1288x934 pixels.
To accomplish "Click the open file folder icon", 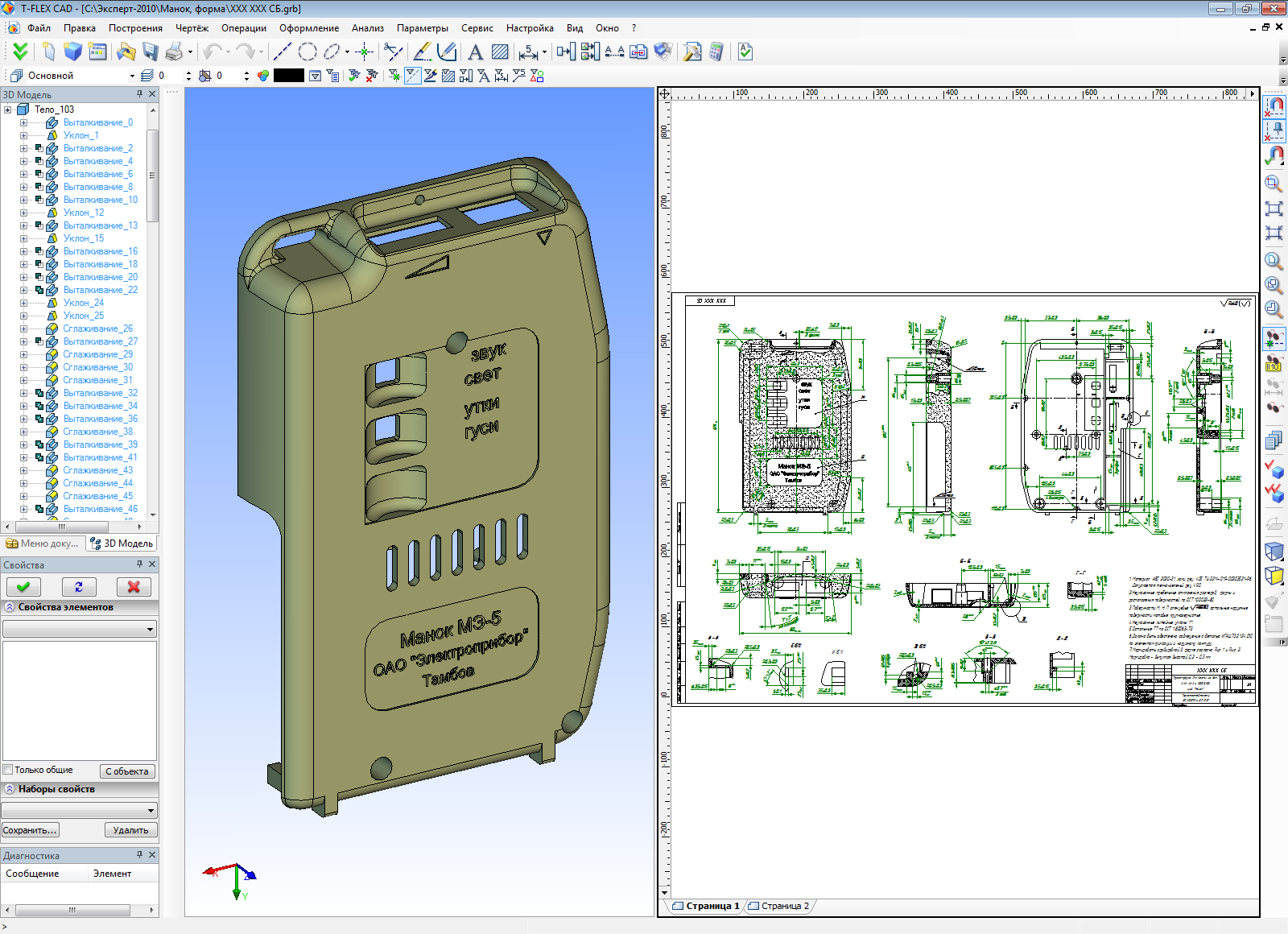I will click(x=126, y=52).
